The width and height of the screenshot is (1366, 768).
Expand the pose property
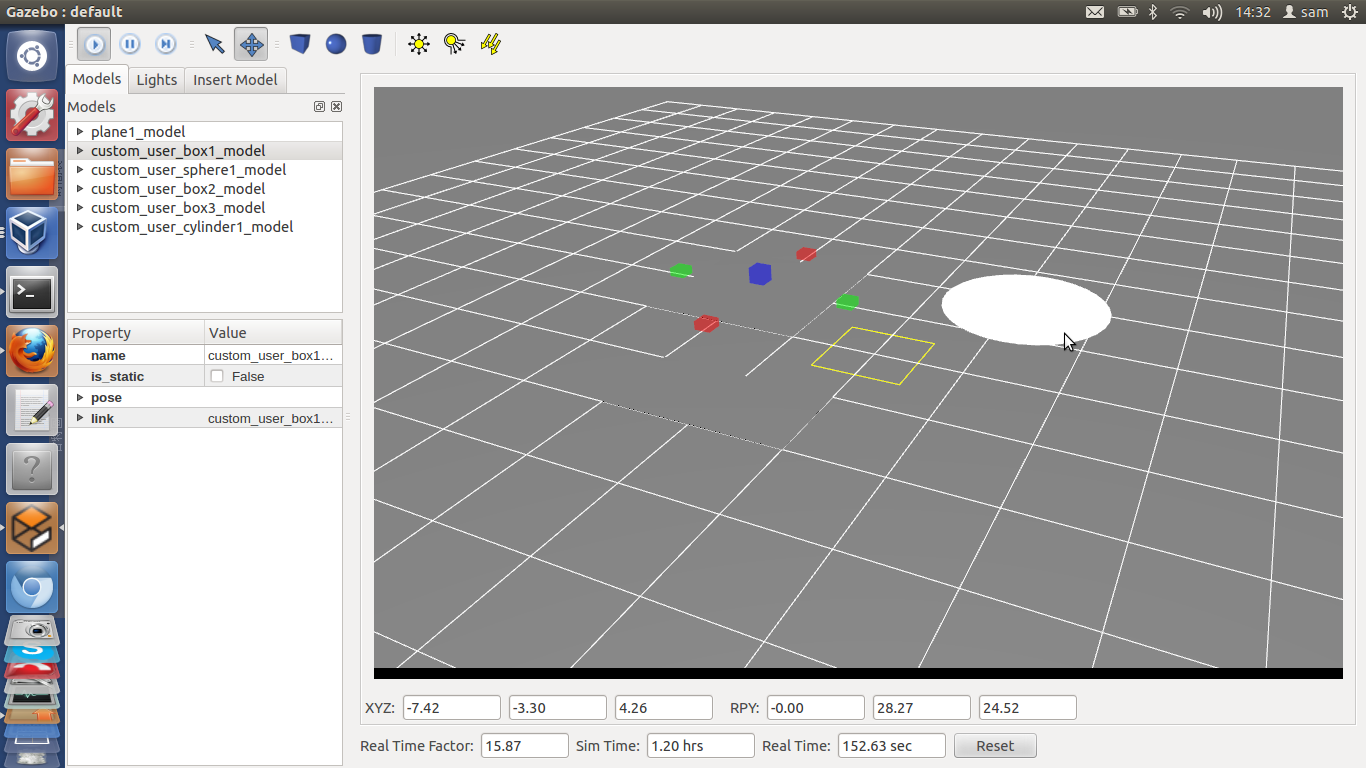pos(80,397)
